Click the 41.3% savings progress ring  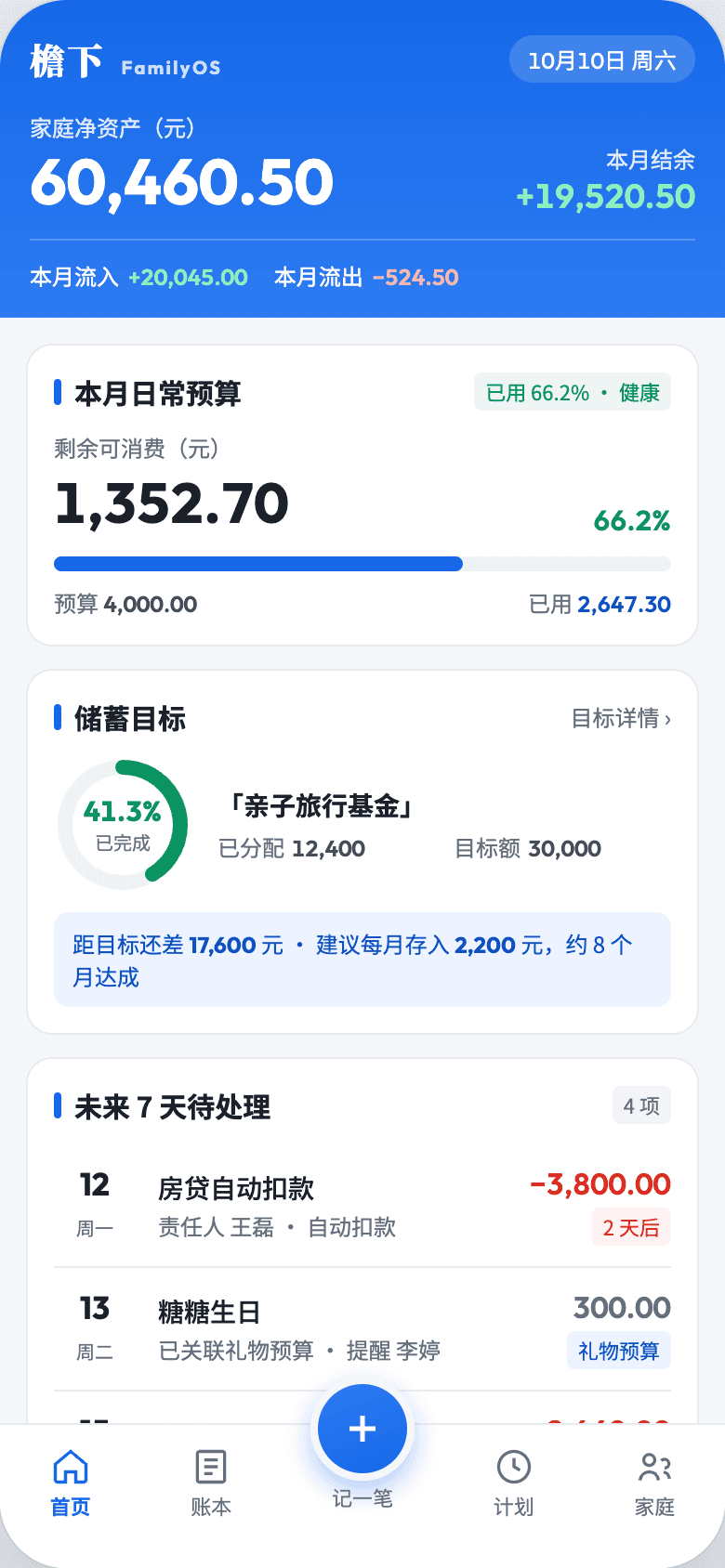point(123,824)
